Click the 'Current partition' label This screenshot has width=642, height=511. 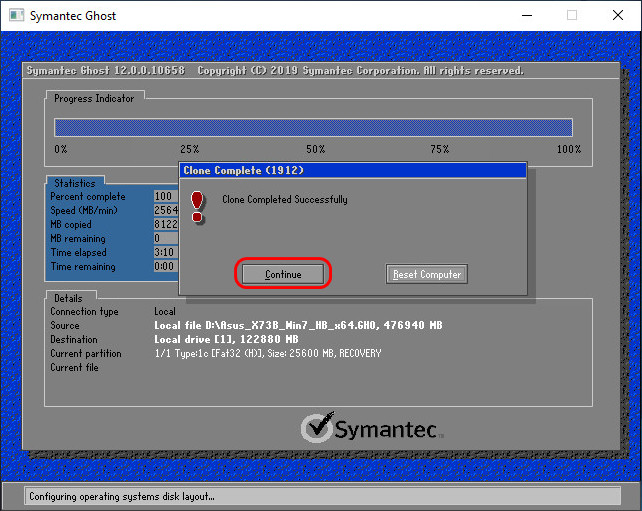[x=86, y=353]
